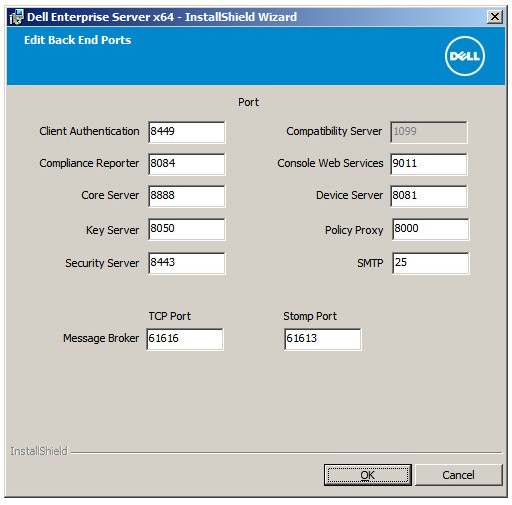Click the Stomp Port input field
This screenshot has width=512, height=505.
pyautogui.click(x=322, y=339)
